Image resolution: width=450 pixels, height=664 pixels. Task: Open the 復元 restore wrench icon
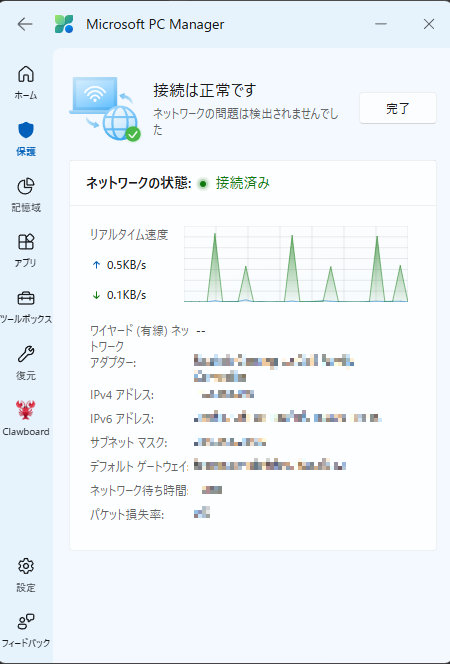pos(26,354)
